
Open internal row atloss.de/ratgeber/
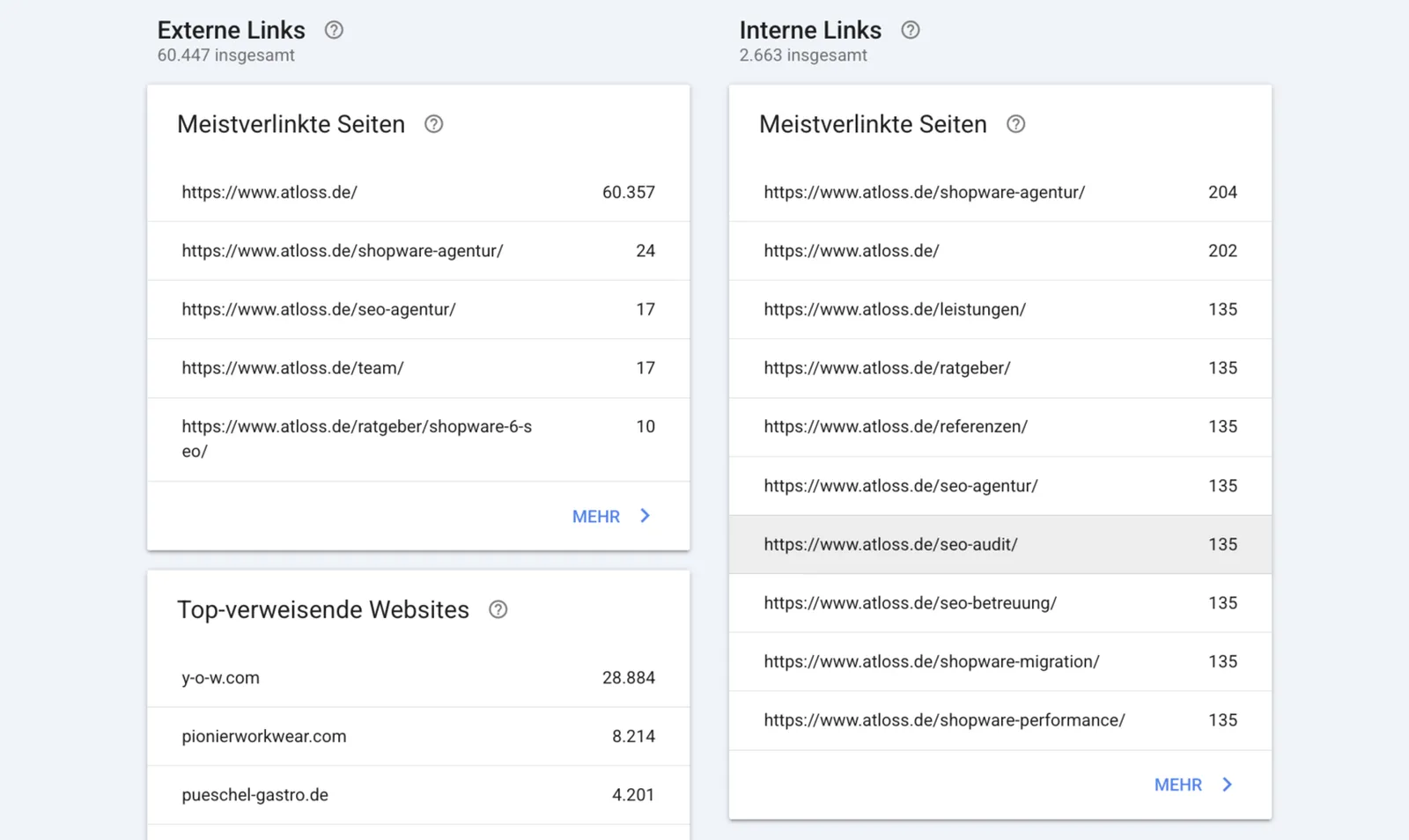pyautogui.click(x=1000, y=368)
